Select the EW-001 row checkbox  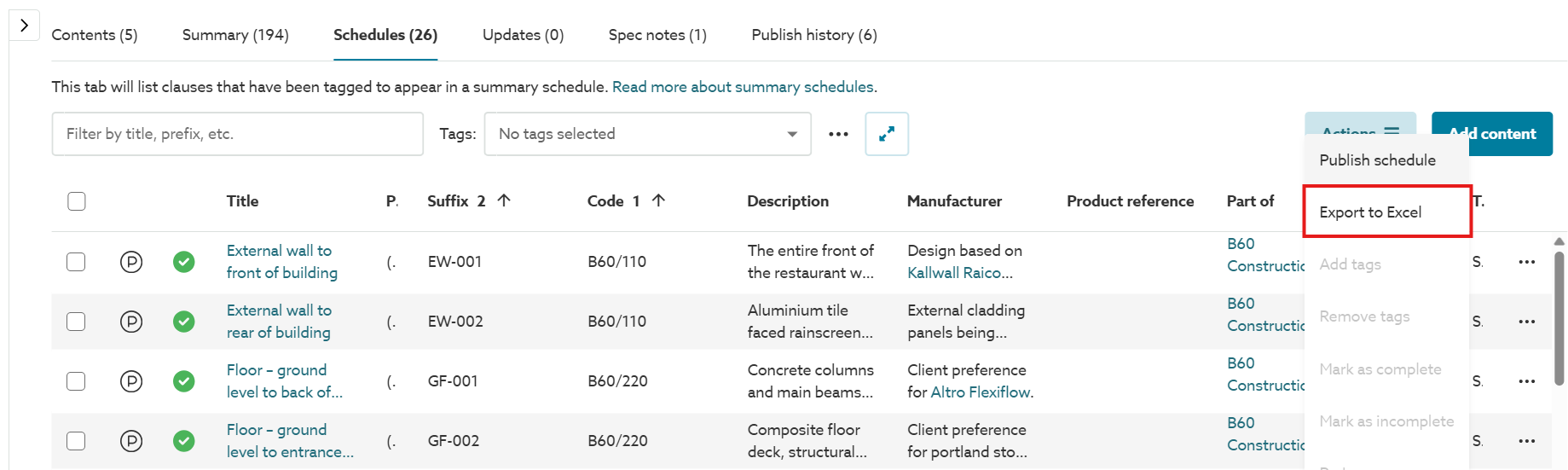pos(77,262)
